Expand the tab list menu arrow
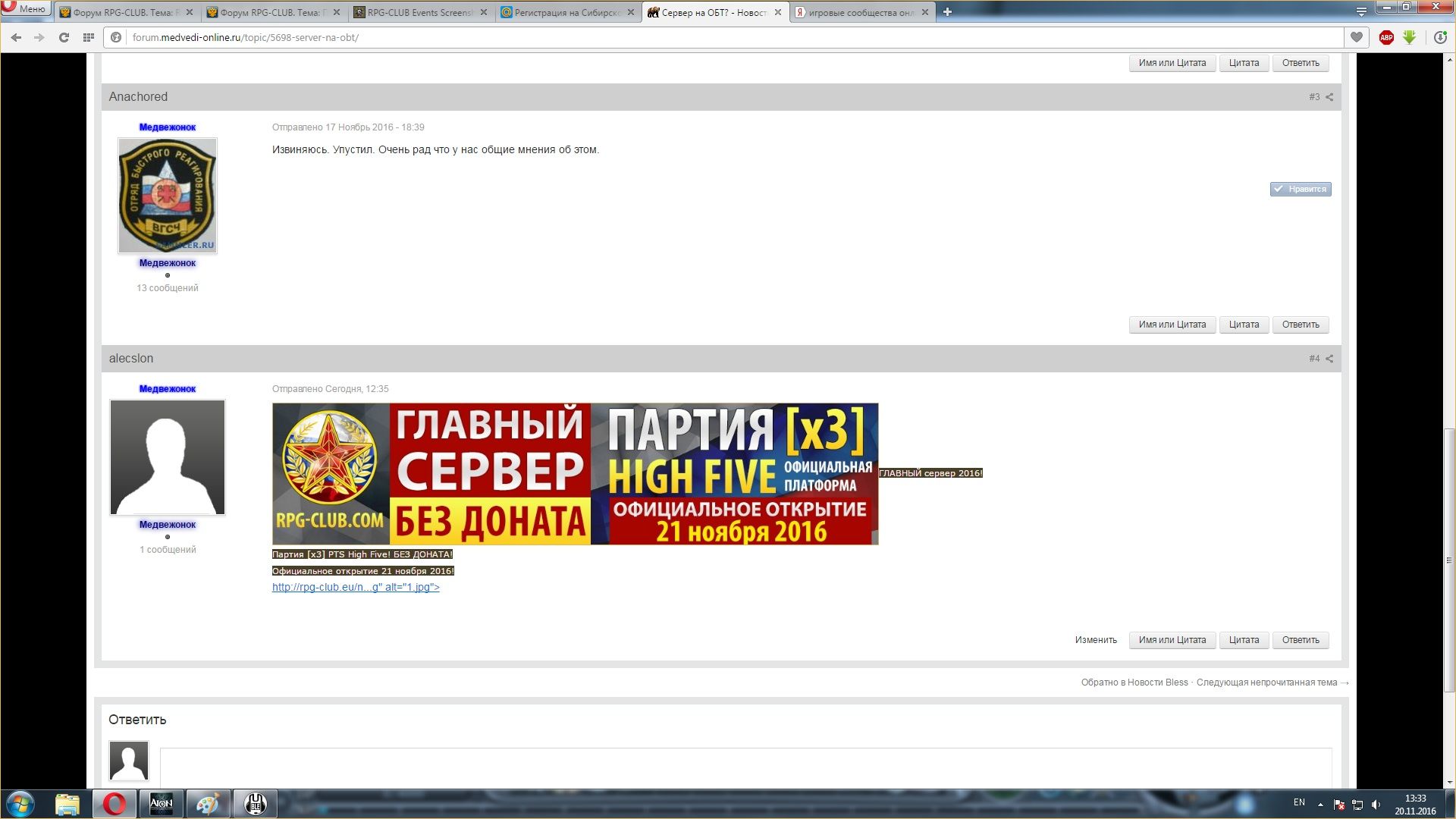 click(x=1361, y=12)
